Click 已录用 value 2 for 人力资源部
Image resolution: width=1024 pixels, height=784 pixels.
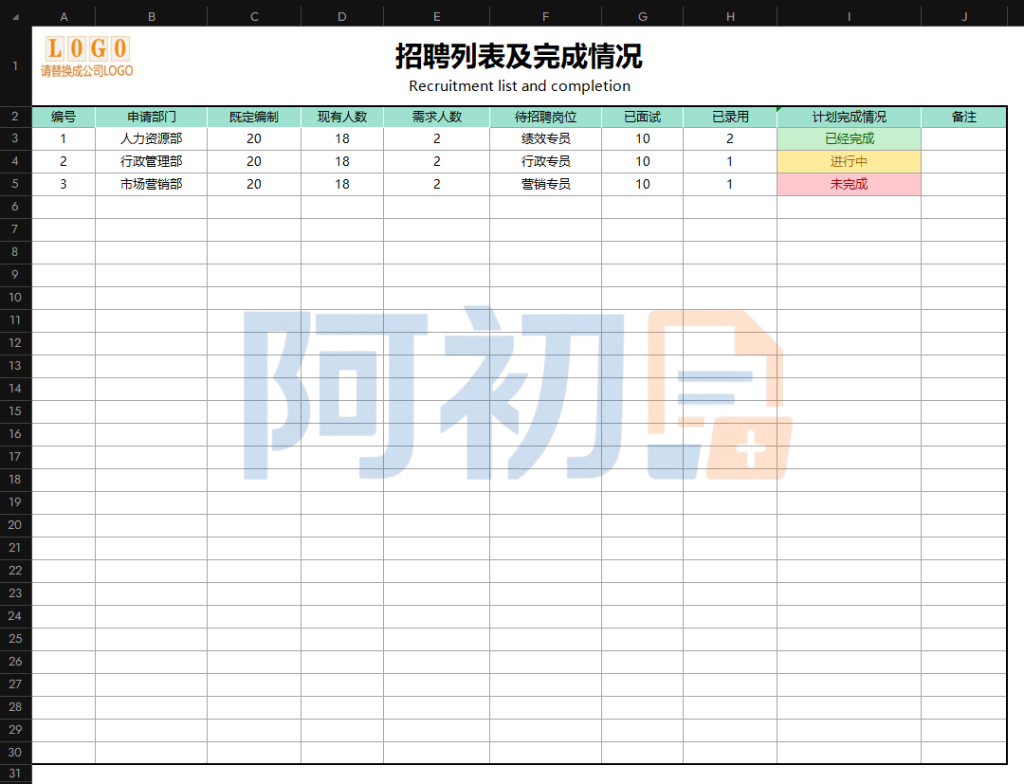point(730,139)
